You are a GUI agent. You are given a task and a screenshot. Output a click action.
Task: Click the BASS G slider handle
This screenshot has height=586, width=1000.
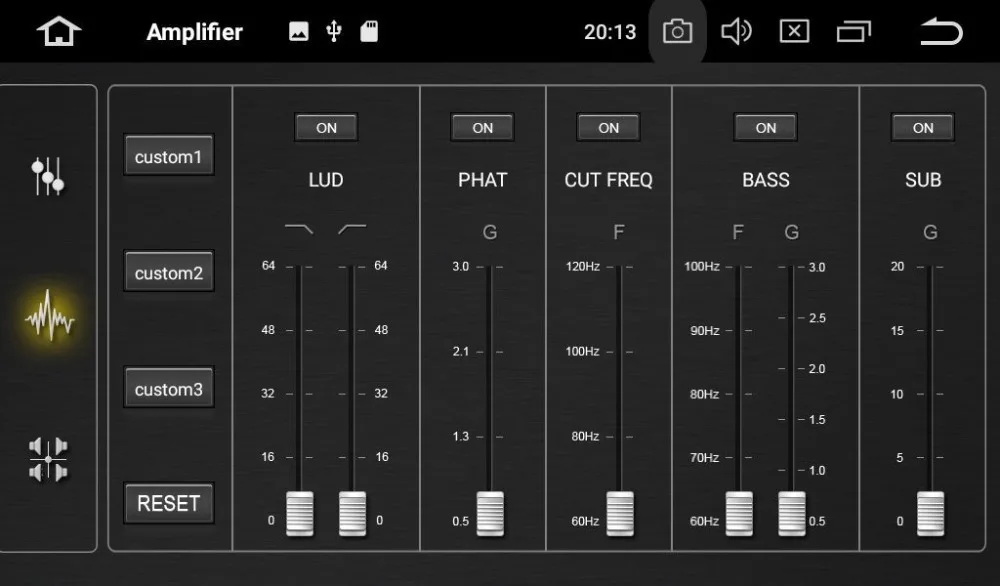pos(791,513)
